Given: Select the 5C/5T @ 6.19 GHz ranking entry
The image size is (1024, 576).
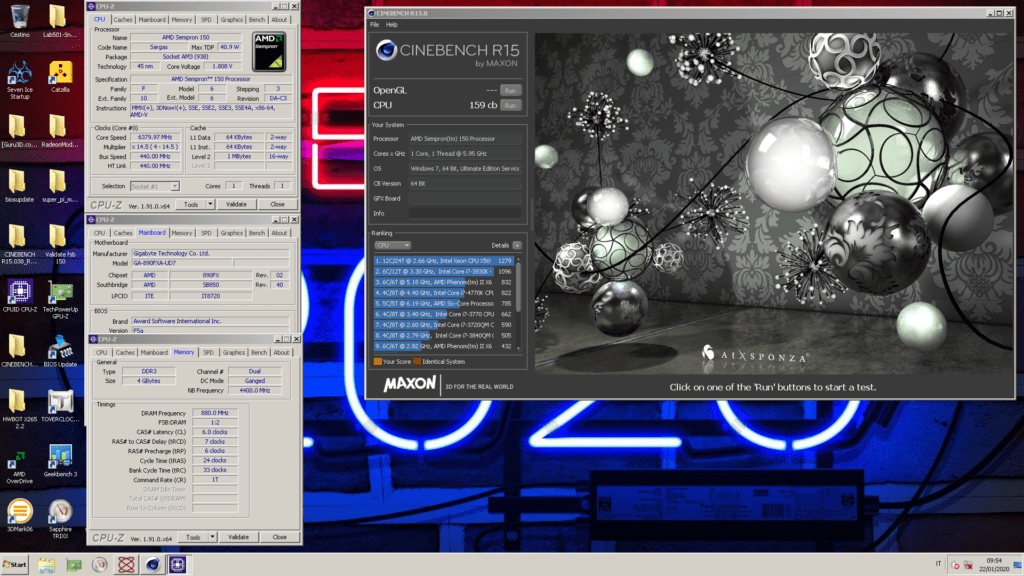Looking at the screenshot, I should (444, 304).
